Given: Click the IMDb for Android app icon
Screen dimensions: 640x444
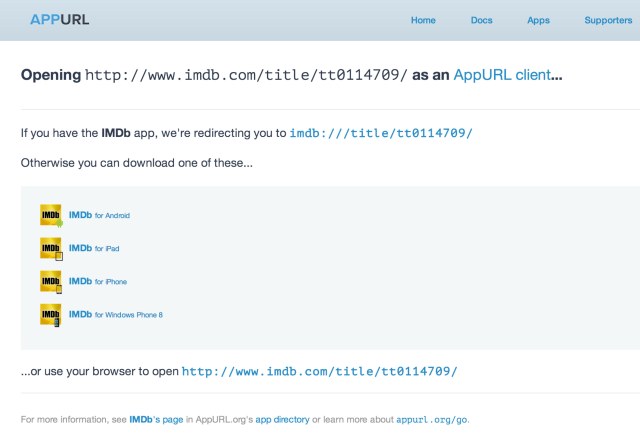Looking at the screenshot, I should point(51,215).
